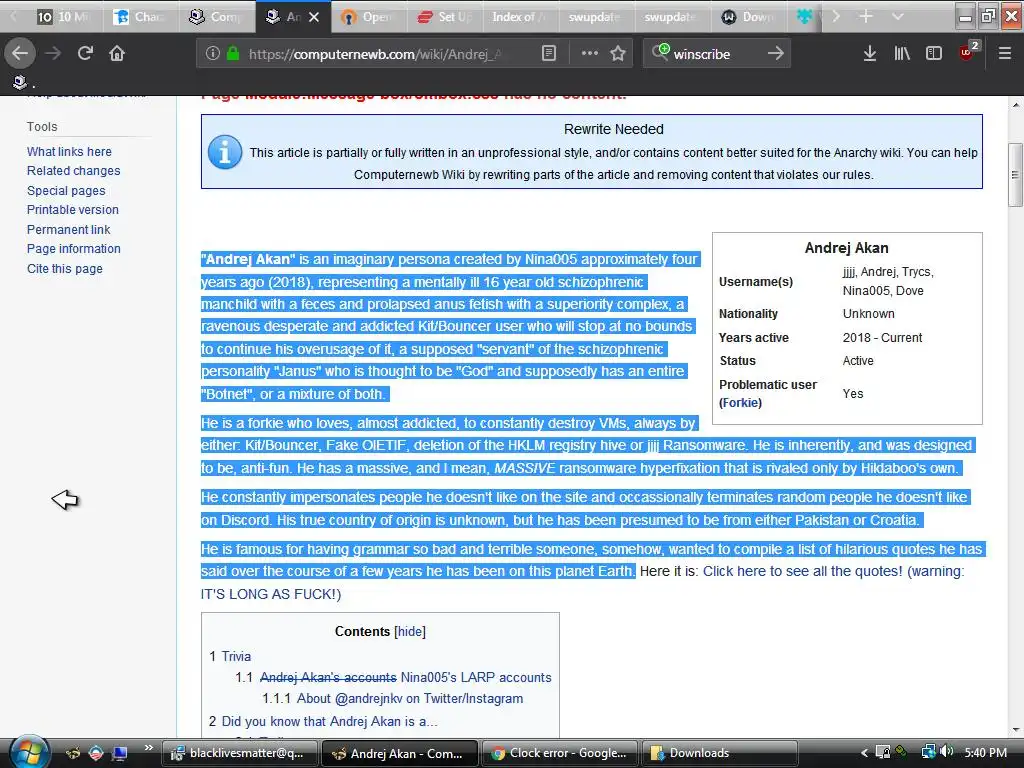Open the Downloads taskbar window
1024x768 pixels.
point(720,753)
